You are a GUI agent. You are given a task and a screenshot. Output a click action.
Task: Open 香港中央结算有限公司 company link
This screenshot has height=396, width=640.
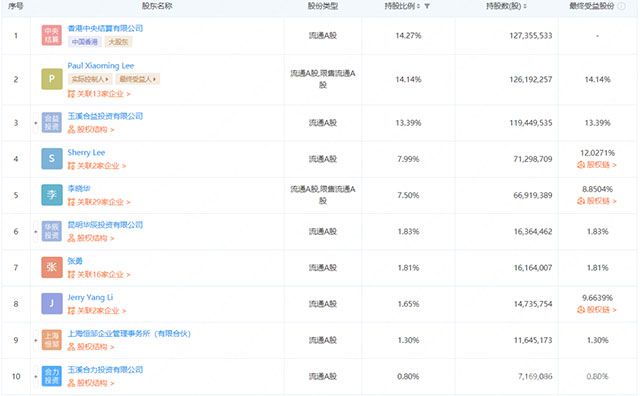point(105,28)
